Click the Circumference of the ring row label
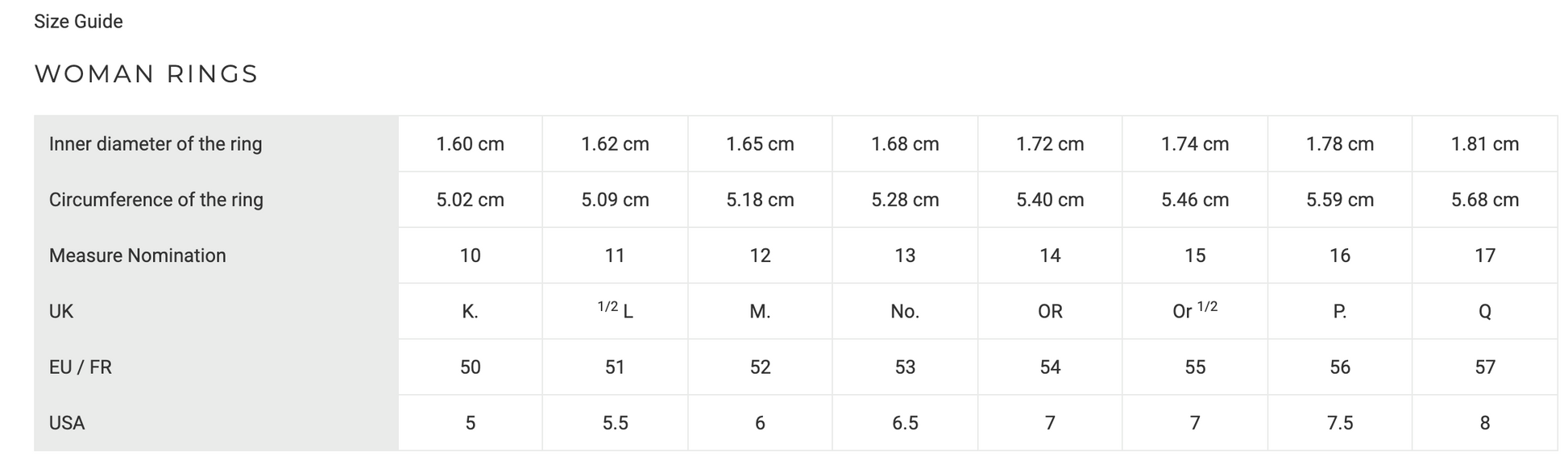Viewport: 1568px width, 473px height. point(156,200)
